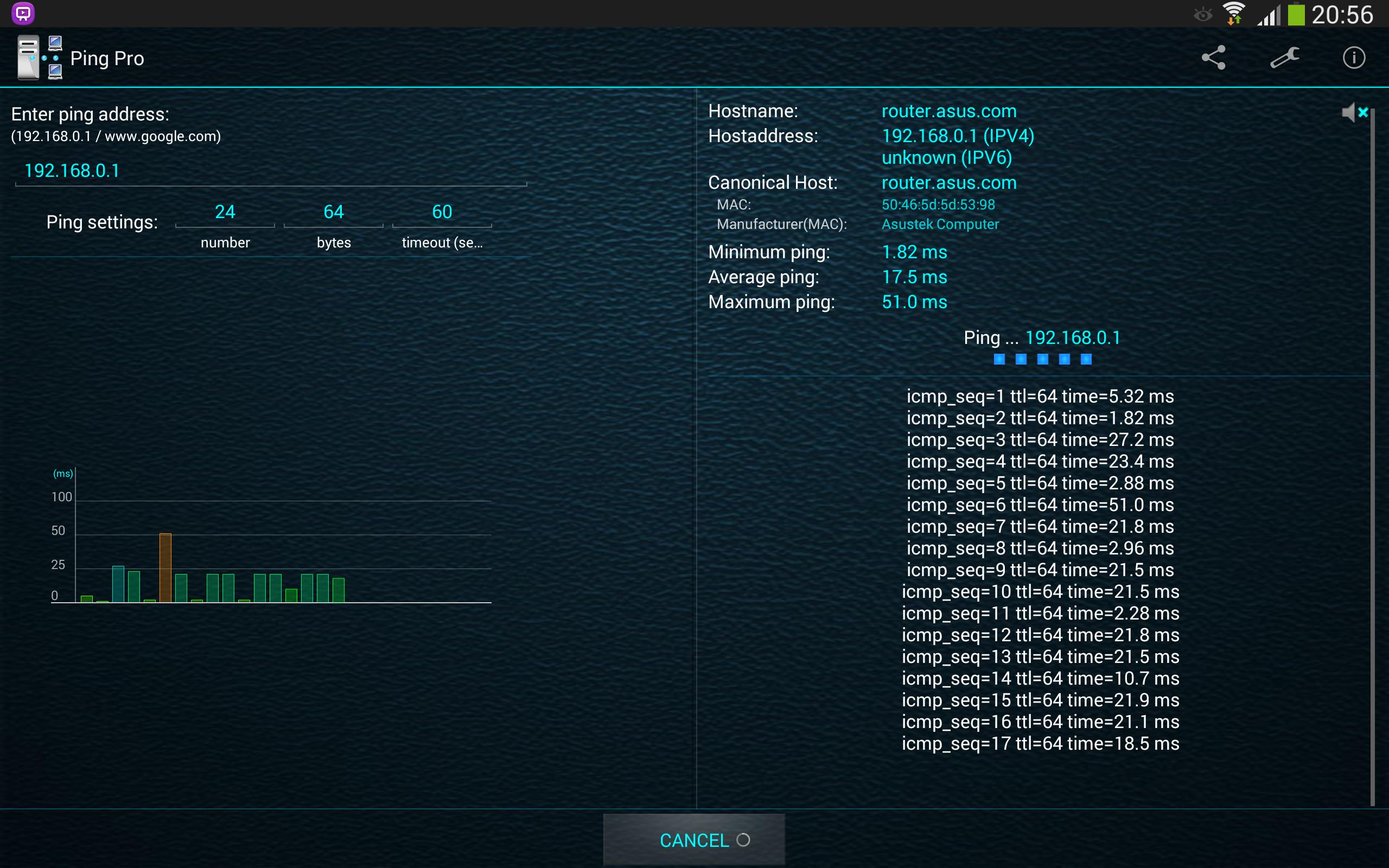Viewport: 1389px width, 868px height.
Task: Close the ping results with X icon
Action: click(1362, 111)
